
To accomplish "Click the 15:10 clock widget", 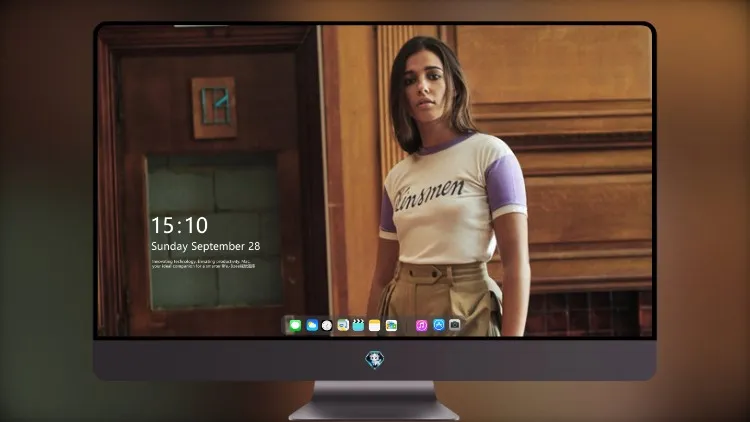I will click(179, 225).
